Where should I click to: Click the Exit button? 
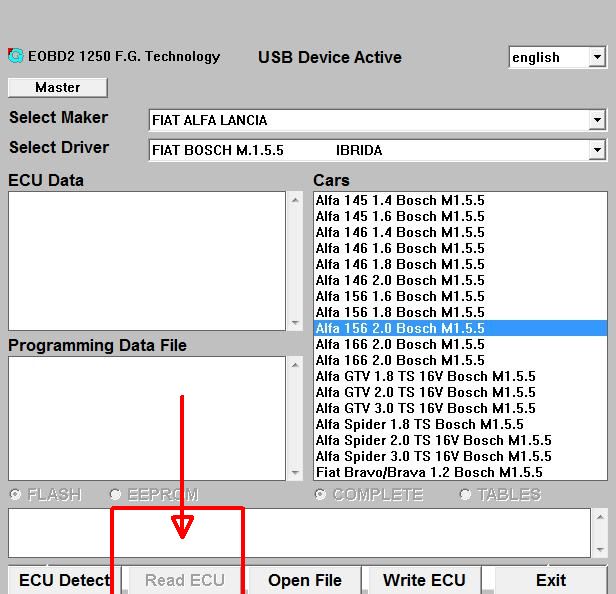pos(551,580)
